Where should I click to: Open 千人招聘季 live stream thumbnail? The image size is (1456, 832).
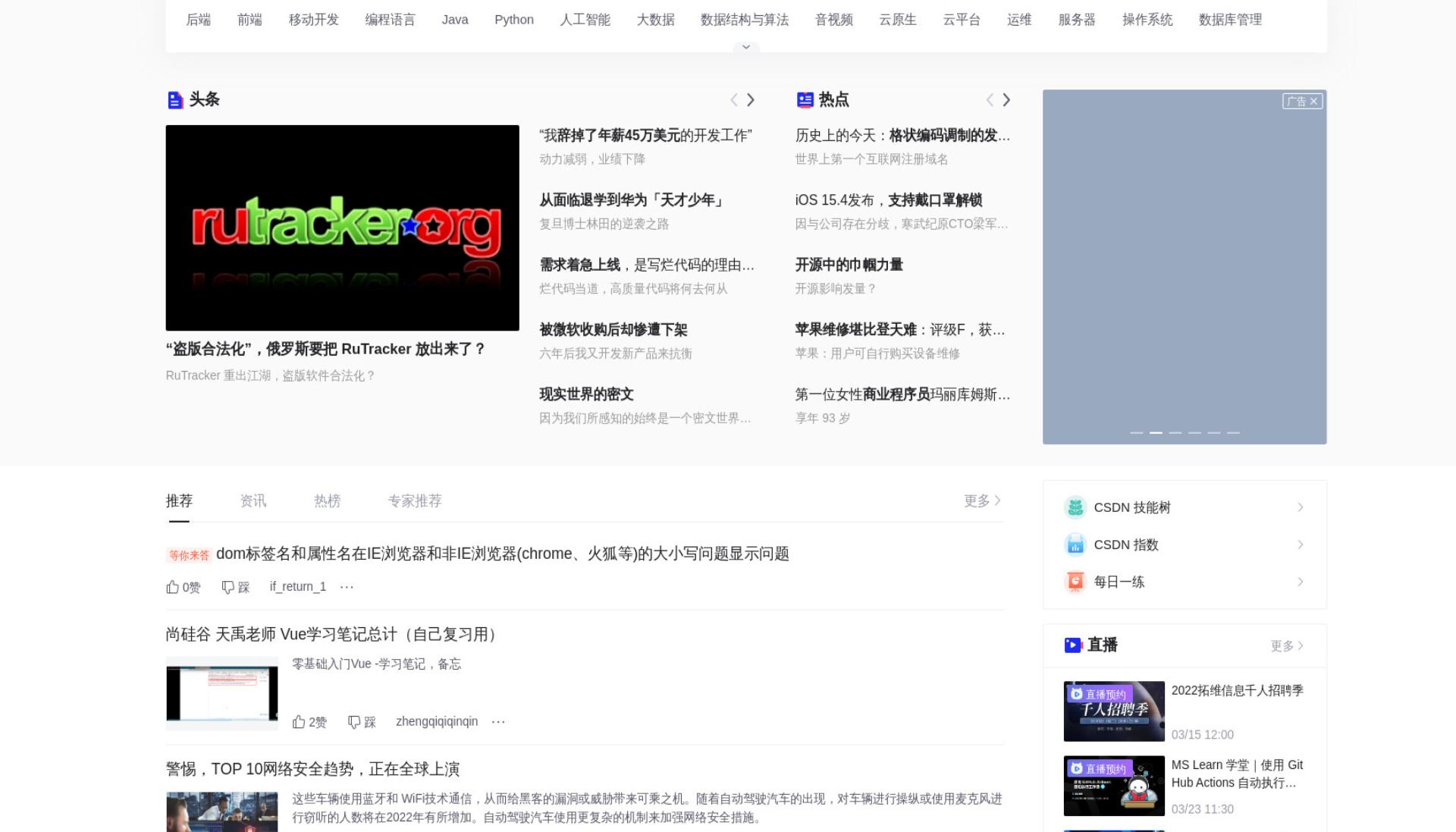[x=1114, y=711]
